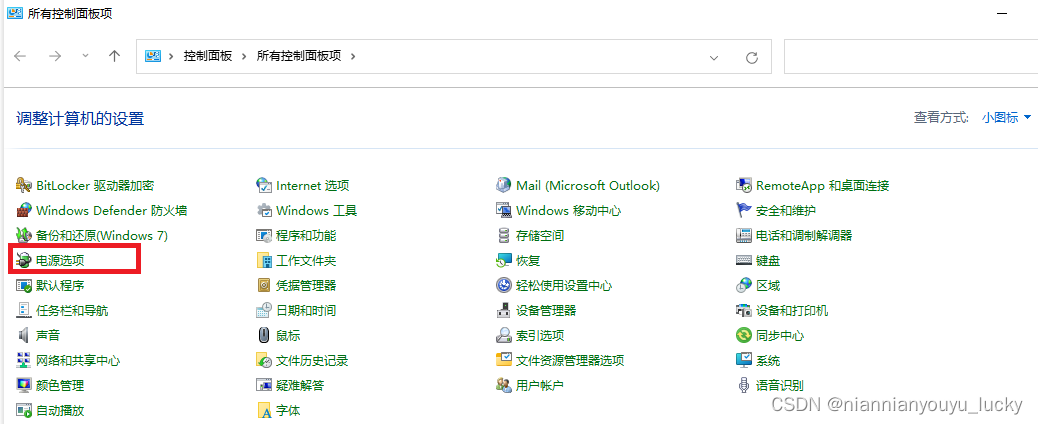
Task: Open the 程序和功能 text link
Action: click(306, 236)
